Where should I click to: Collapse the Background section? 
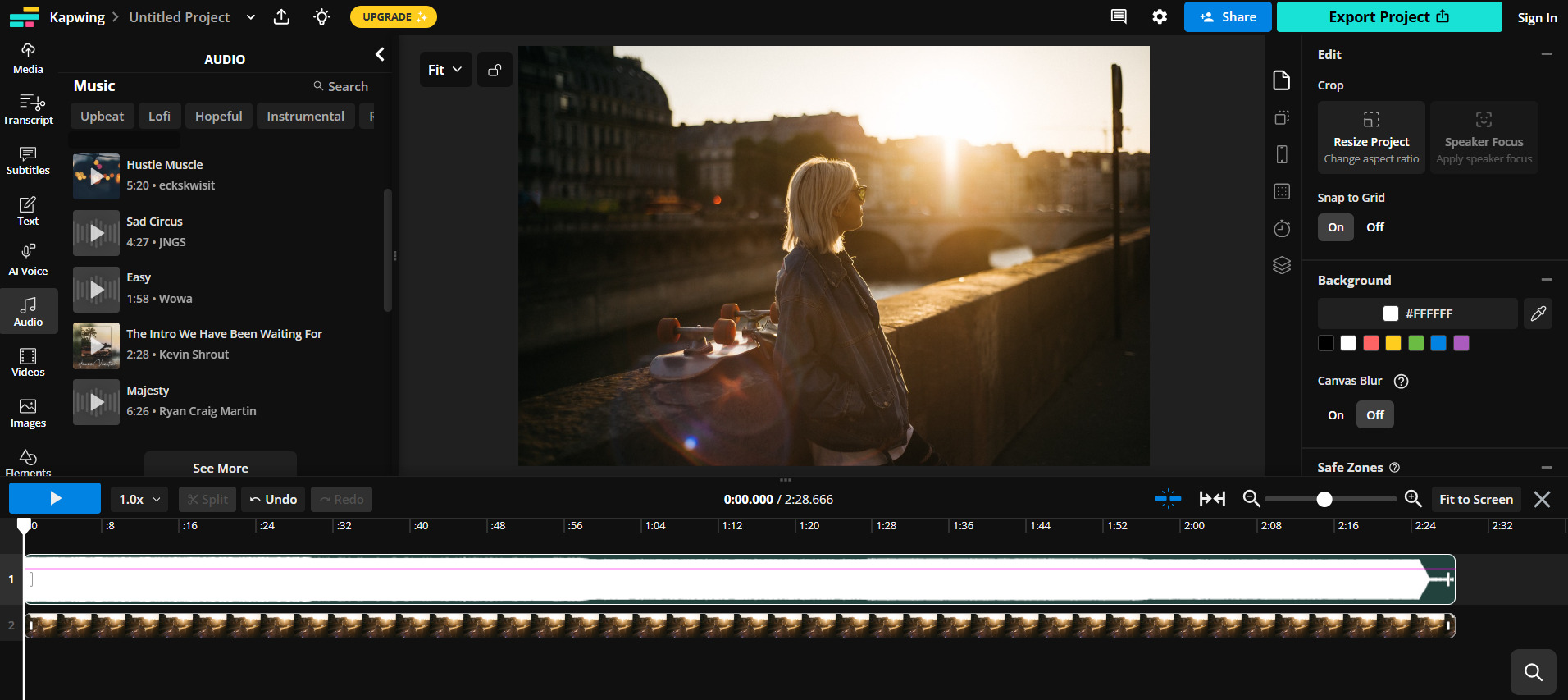(1546, 280)
